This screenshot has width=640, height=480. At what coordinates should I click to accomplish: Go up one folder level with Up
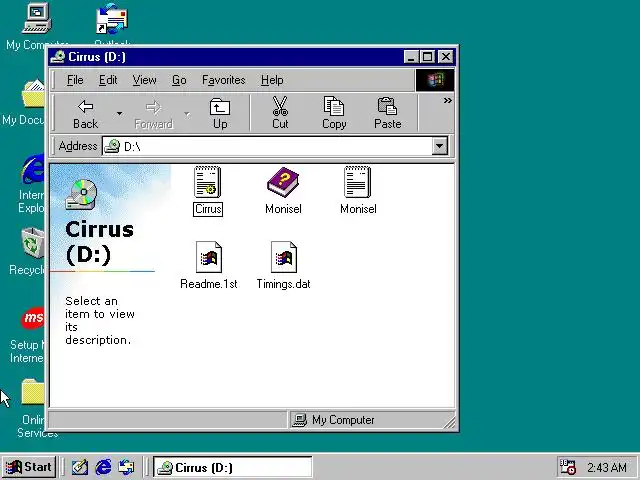coord(220,113)
